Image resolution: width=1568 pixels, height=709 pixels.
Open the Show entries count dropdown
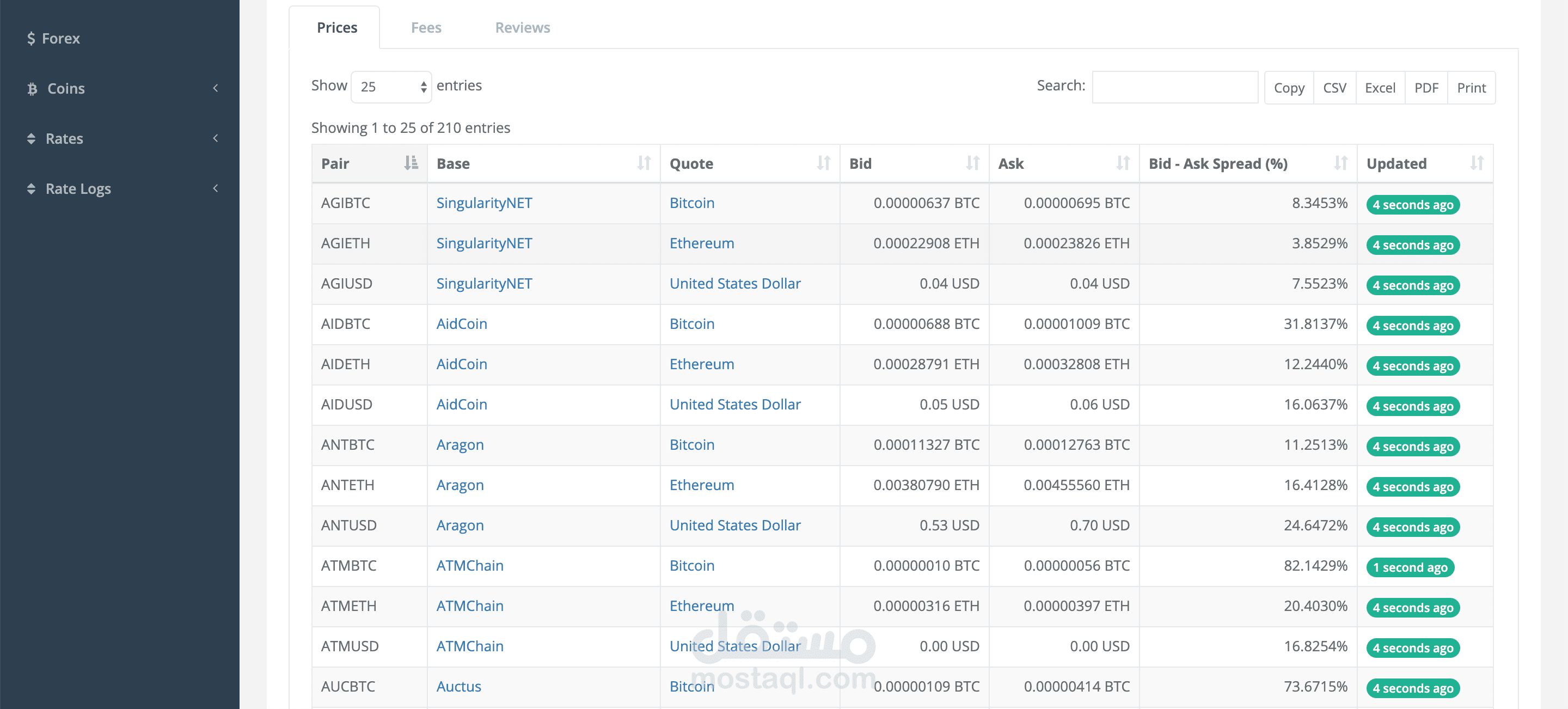pyautogui.click(x=391, y=87)
